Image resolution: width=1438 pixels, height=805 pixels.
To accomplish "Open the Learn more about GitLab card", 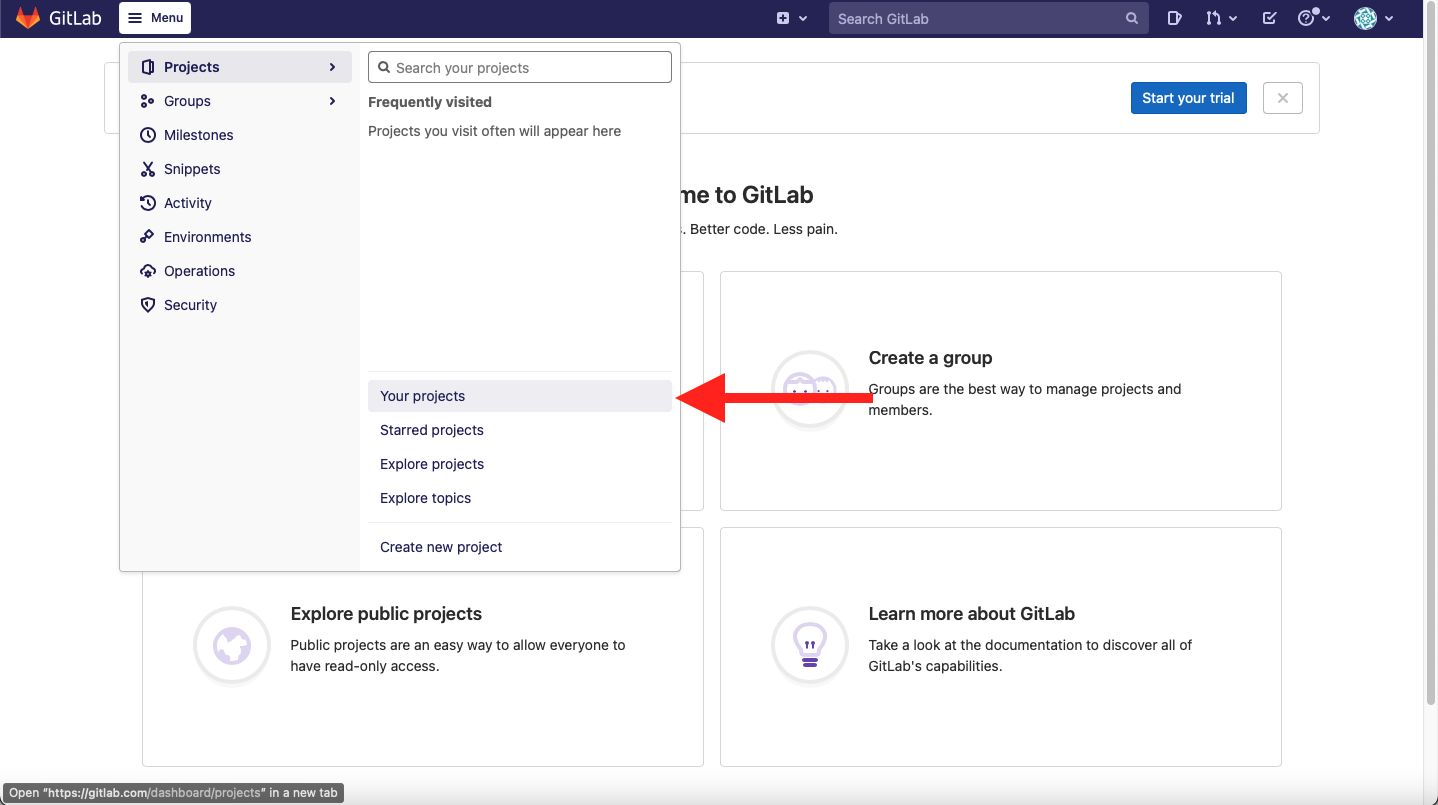I will click(1001, 646).
